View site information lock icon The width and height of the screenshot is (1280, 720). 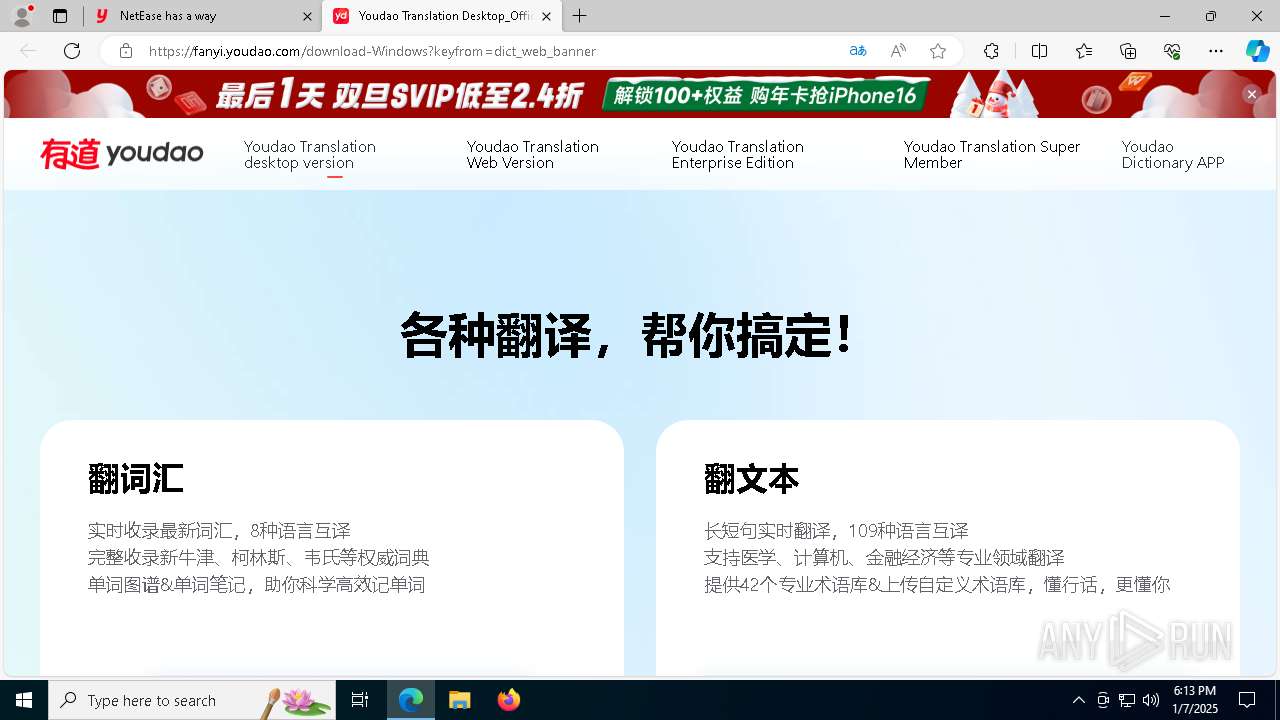click(x=125, y=51)
